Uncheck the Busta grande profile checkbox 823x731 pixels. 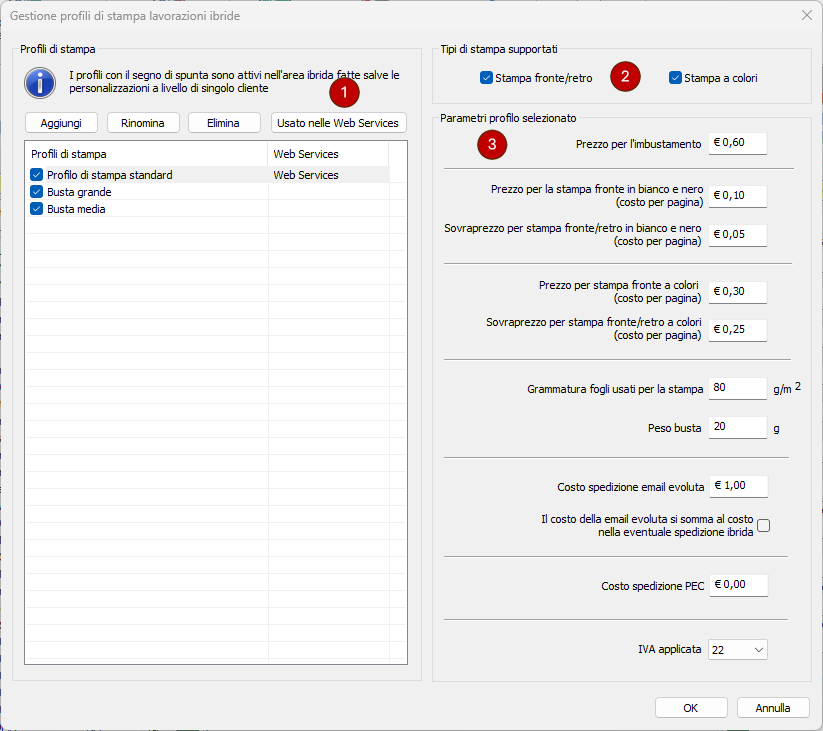coord(37,192)
